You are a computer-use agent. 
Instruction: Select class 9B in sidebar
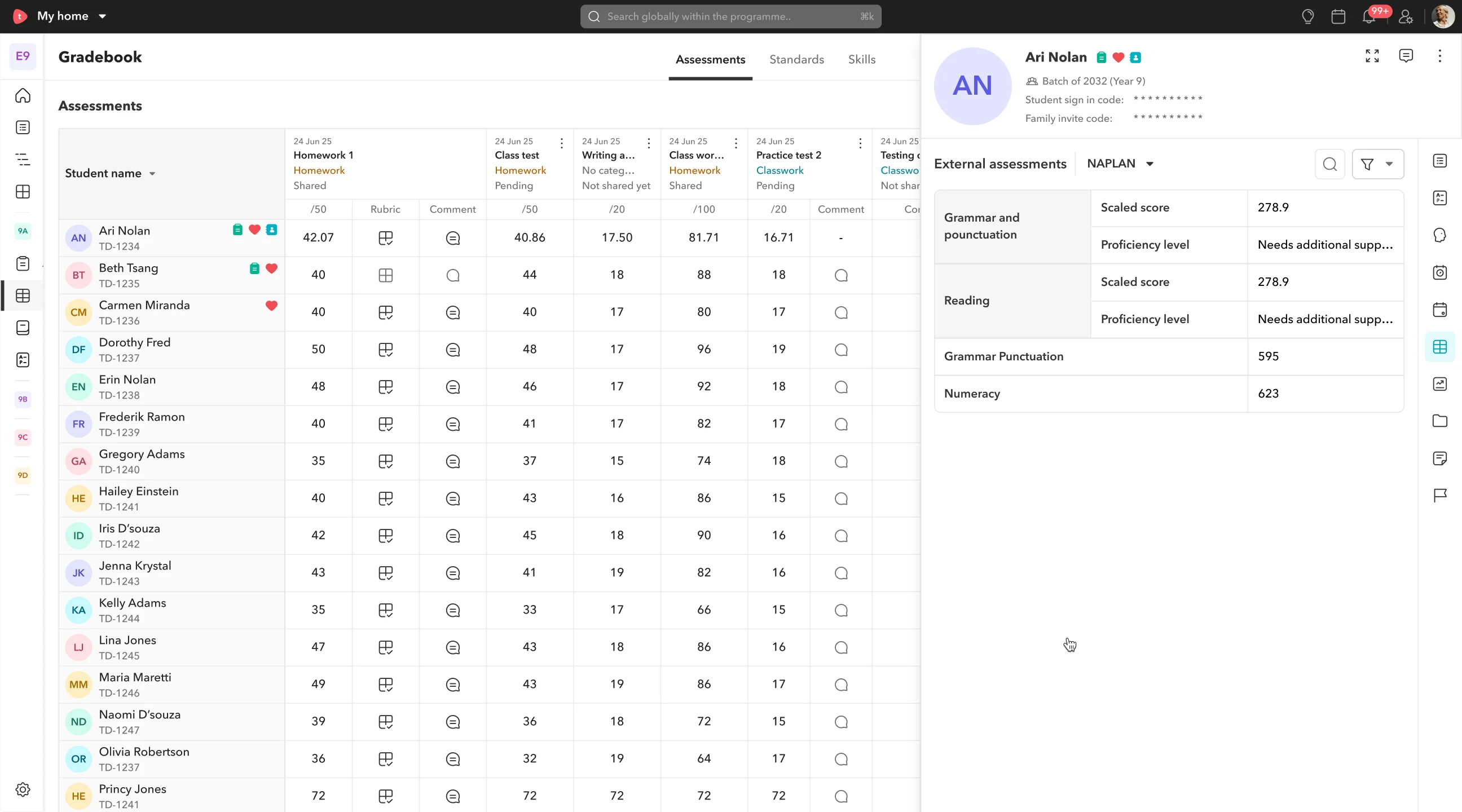(23, 399)
